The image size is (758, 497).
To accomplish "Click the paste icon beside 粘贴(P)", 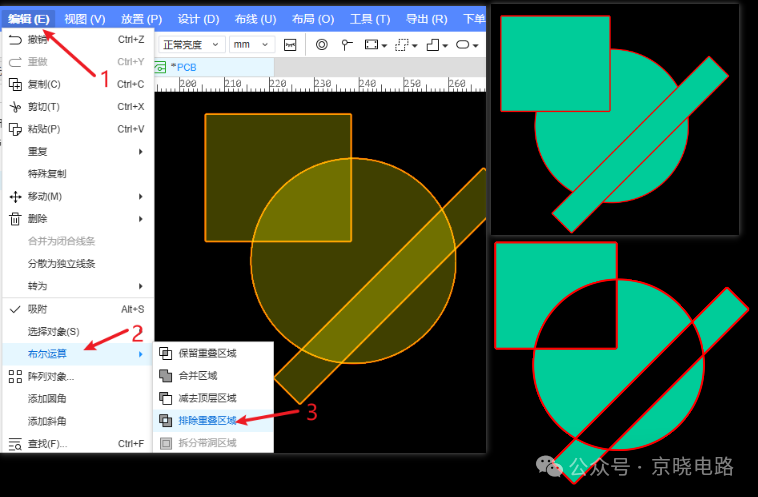I will (x=15, y=129).
